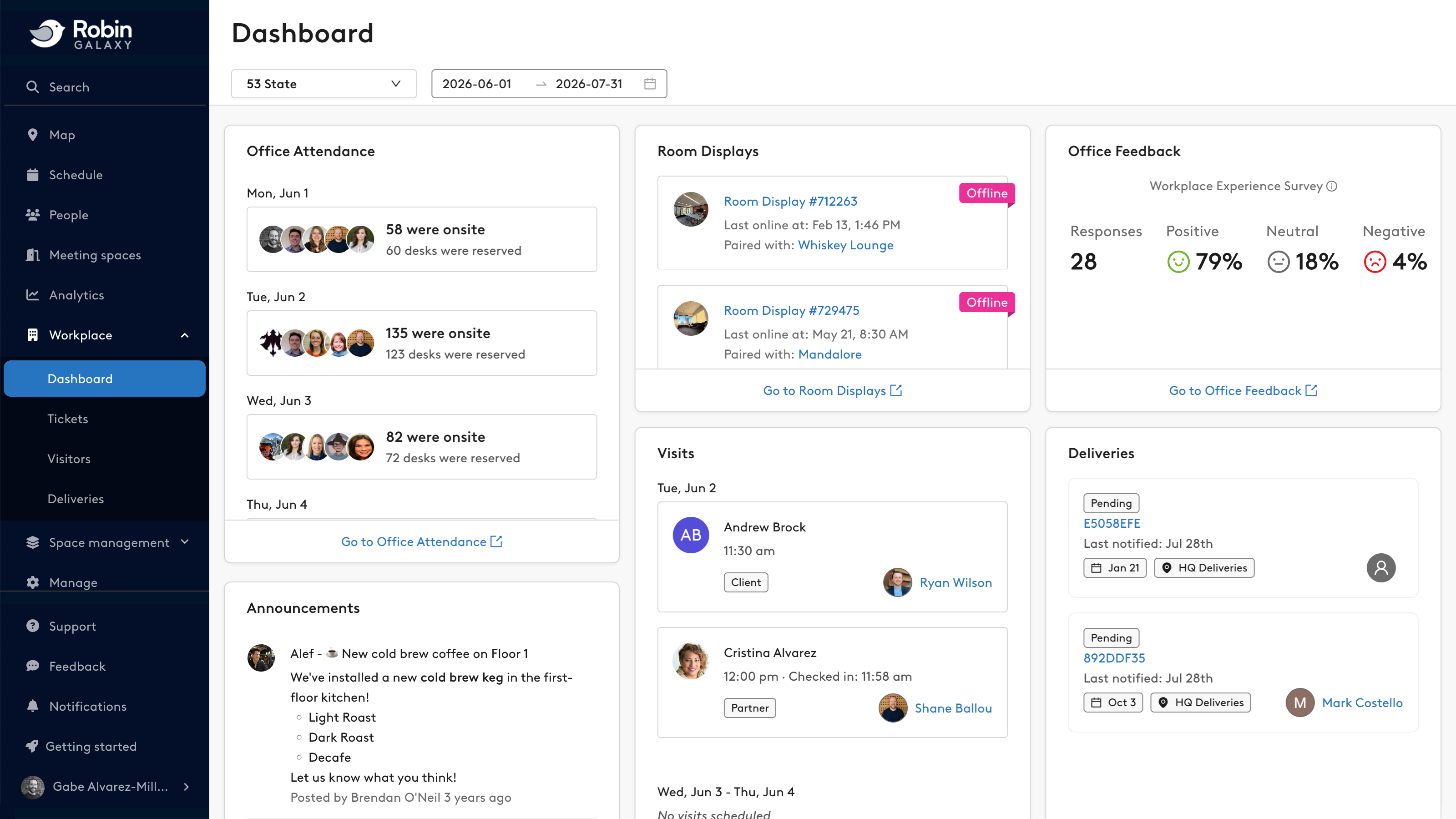Click the Map pin icon
This screenshot has height=819, width=1456.
click(33, 135)
